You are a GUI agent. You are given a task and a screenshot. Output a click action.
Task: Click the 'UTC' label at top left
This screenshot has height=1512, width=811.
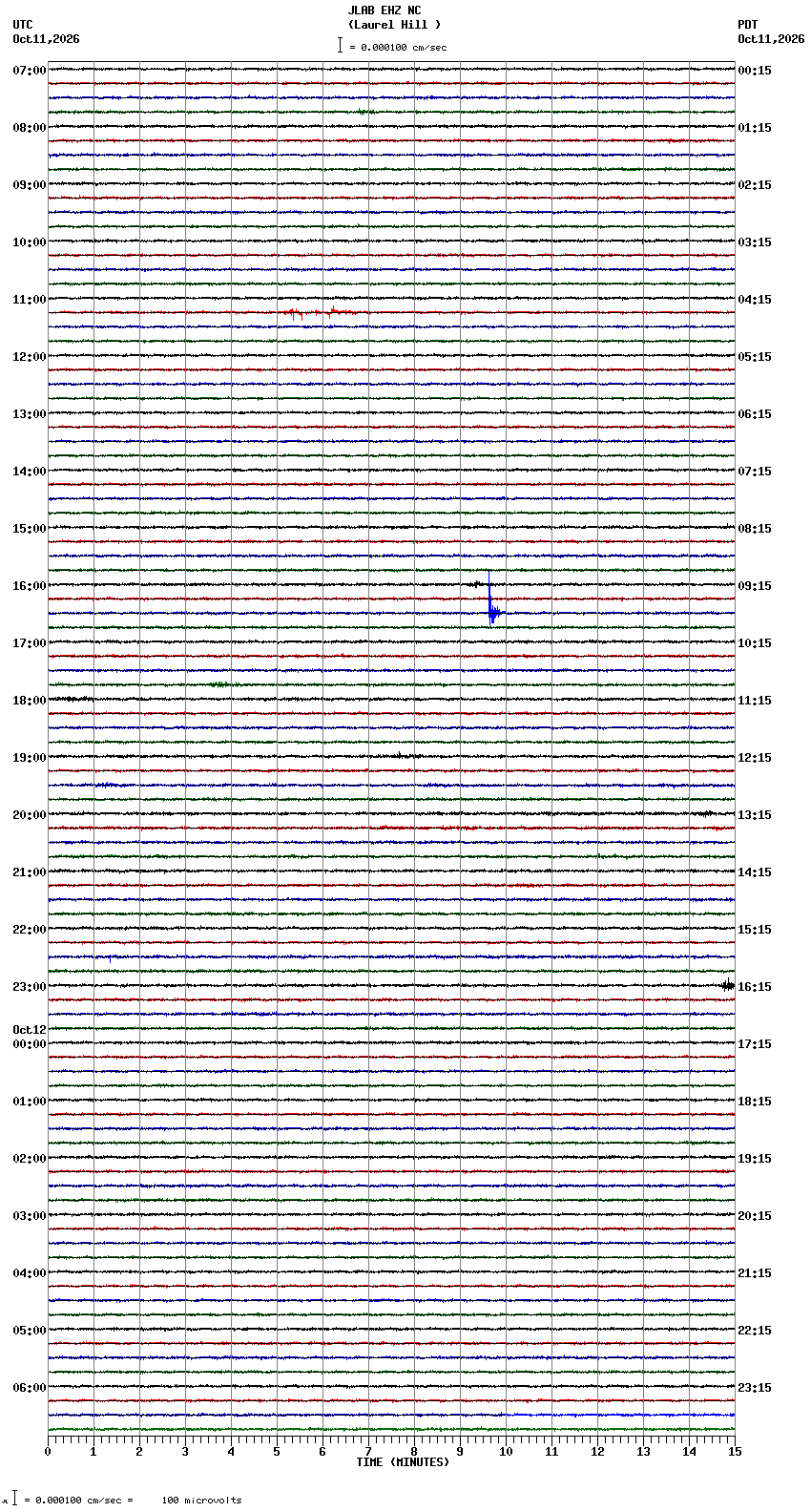coord(23,25)
